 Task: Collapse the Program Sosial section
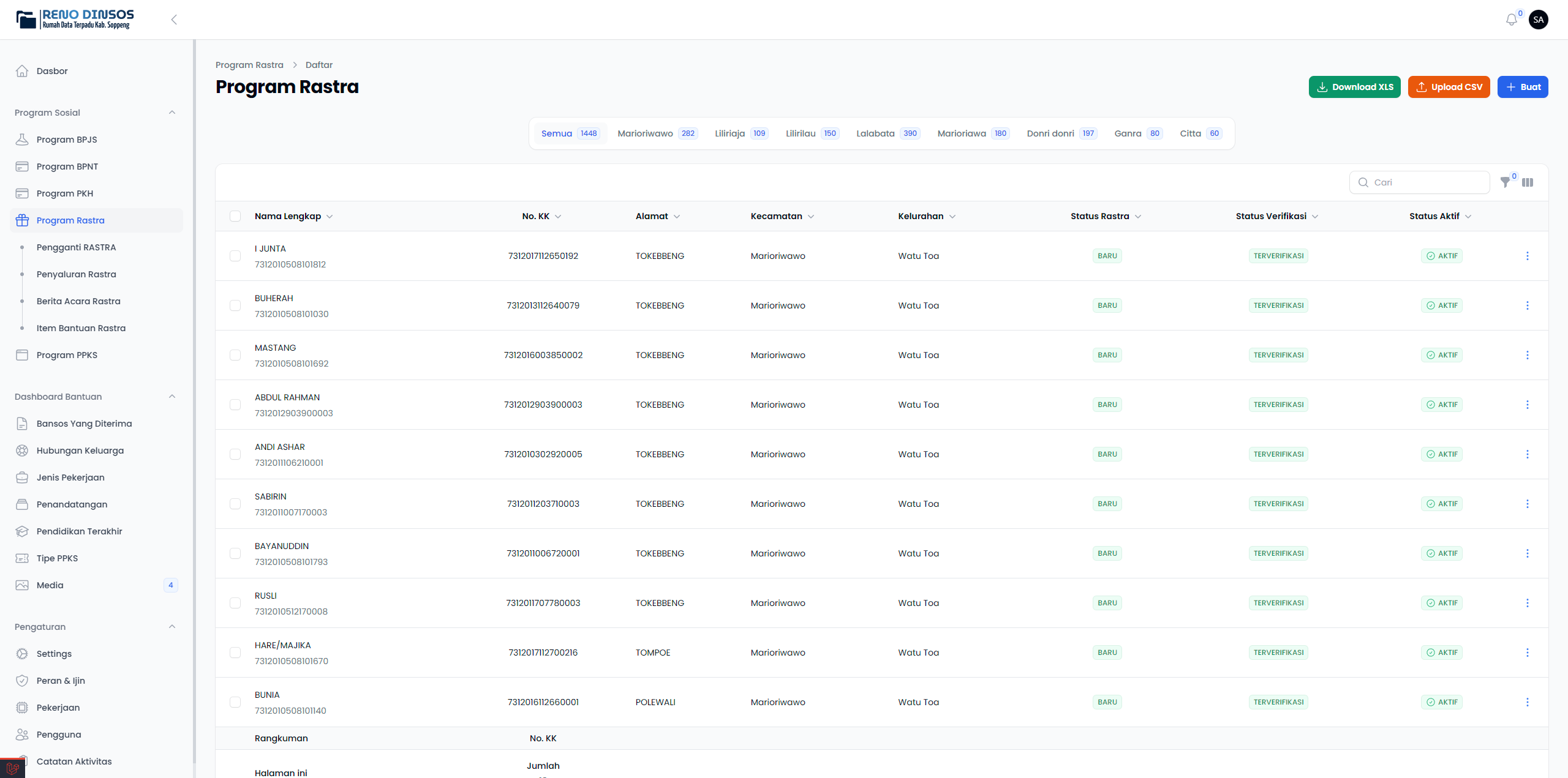click(x=172, y=113)
